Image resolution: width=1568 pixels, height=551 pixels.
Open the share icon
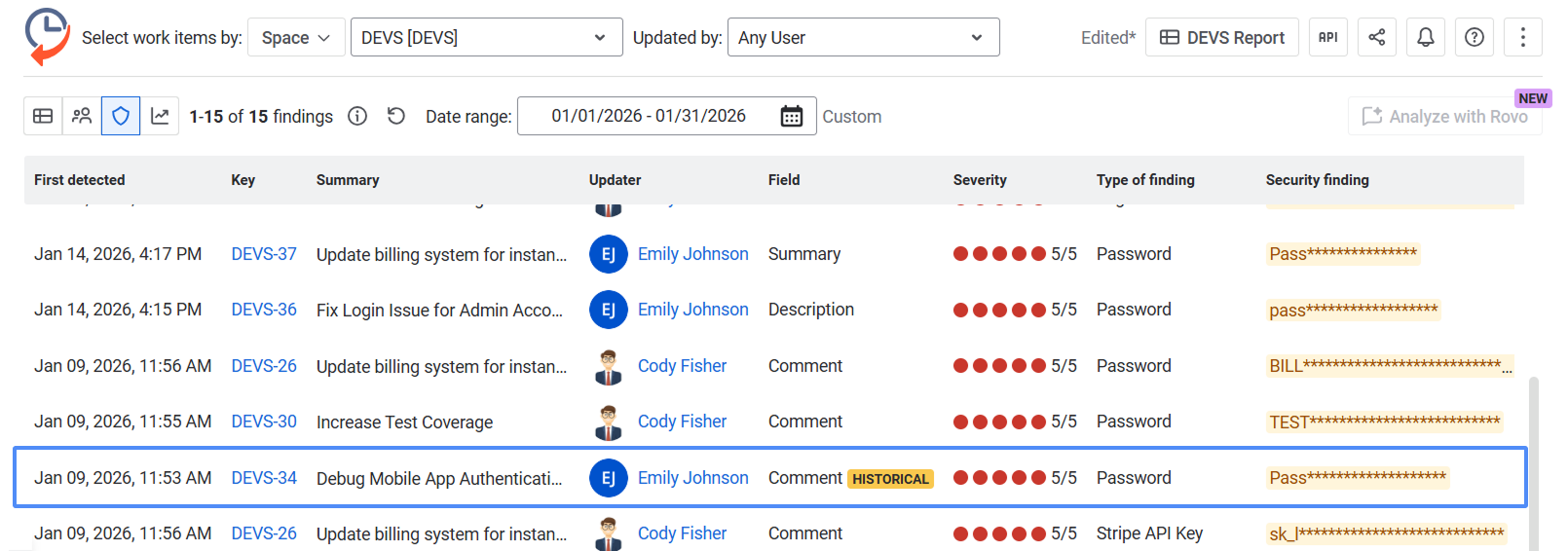click(x=1377, y=37)
